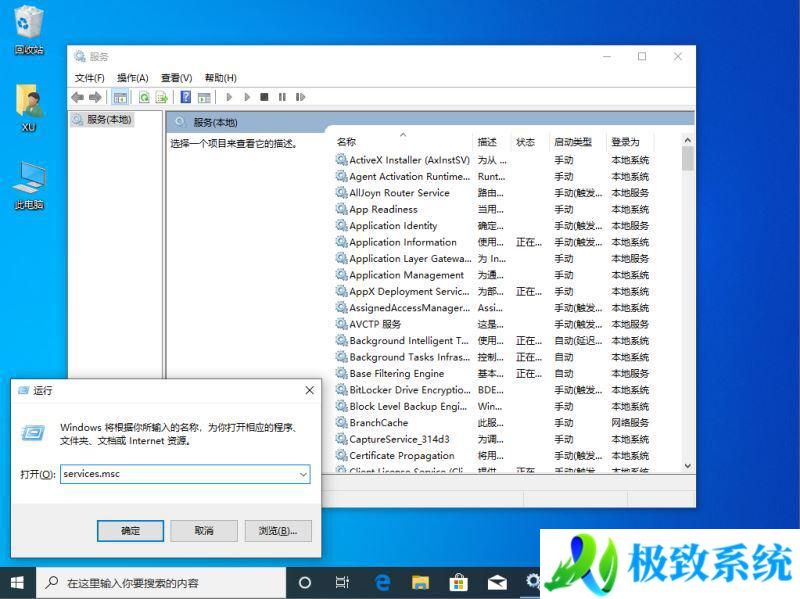The width and height of the screenshot is (800, 599).
Task: Select BranchCache service
Action: coord(492,423)
